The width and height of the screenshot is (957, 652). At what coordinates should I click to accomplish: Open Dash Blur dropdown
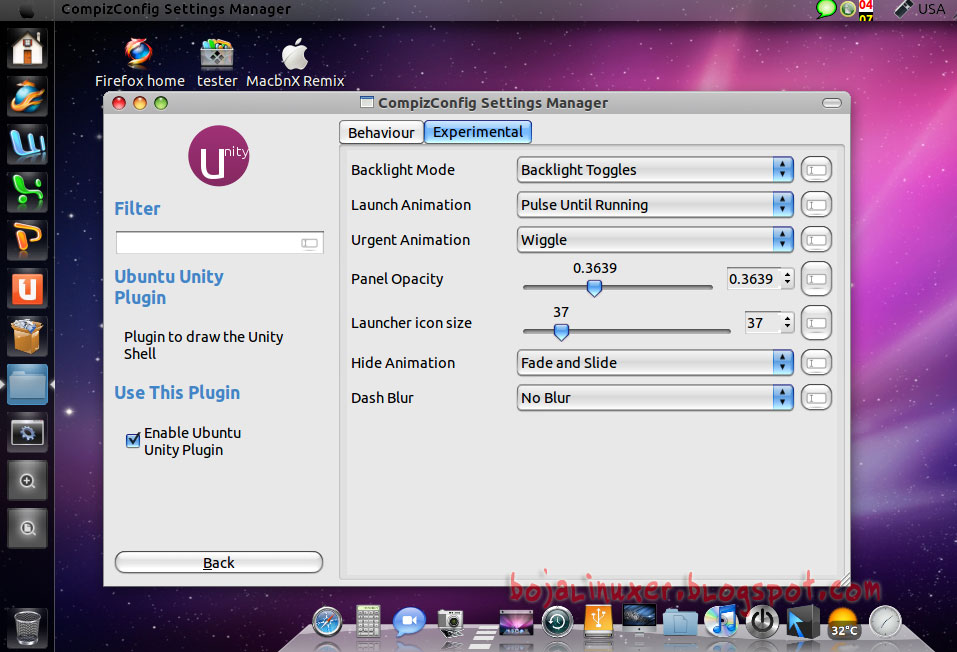click(655, 398)
